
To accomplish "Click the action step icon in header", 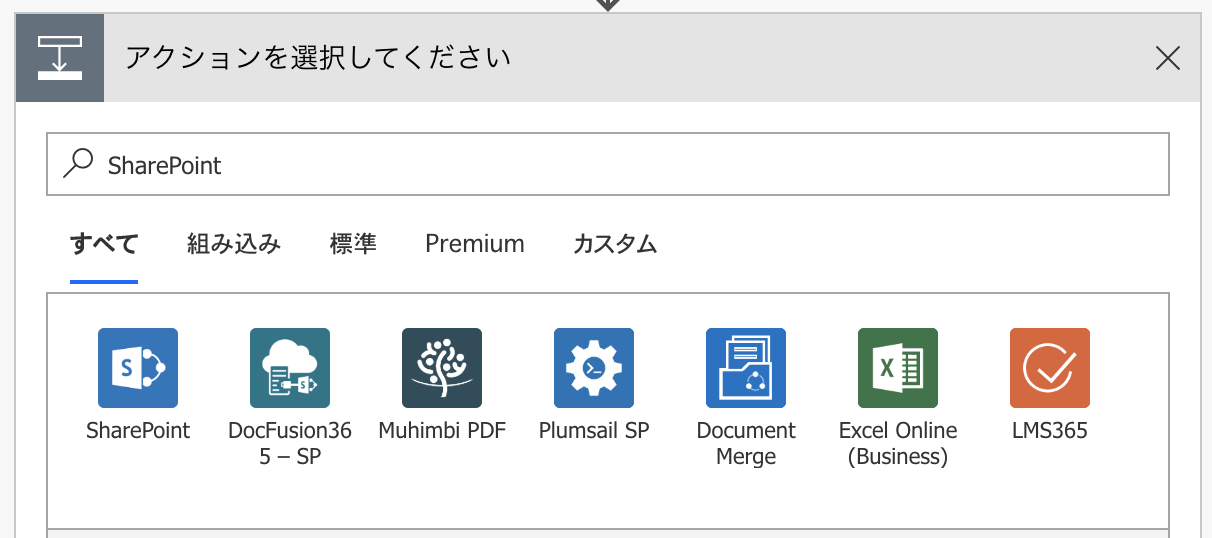I will (60, 58).
